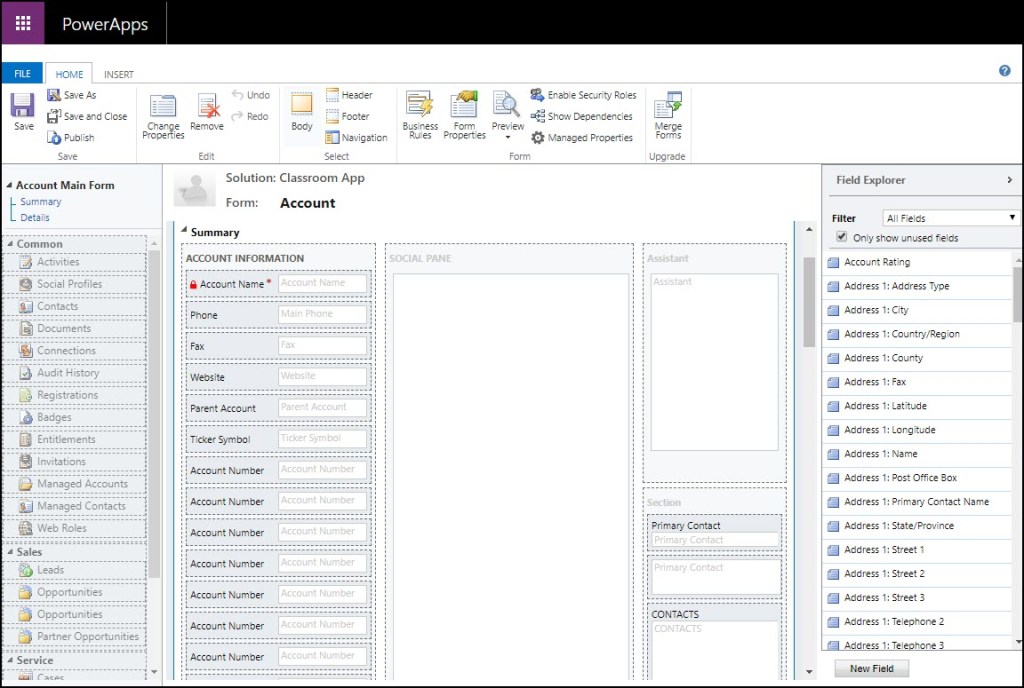Open the Filter 'All Fields' dropdown
Screen dimensions: 1024x688
coord(950,218)
